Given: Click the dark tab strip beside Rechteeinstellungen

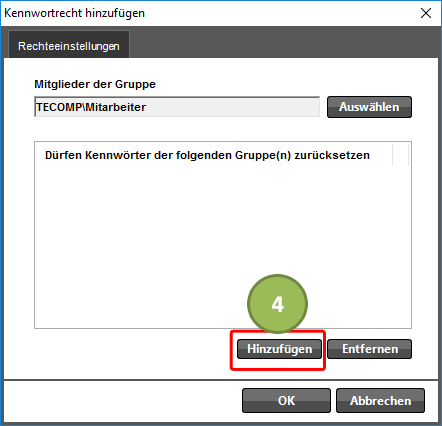Looking at the screenshot, I should tap(283, 43).
